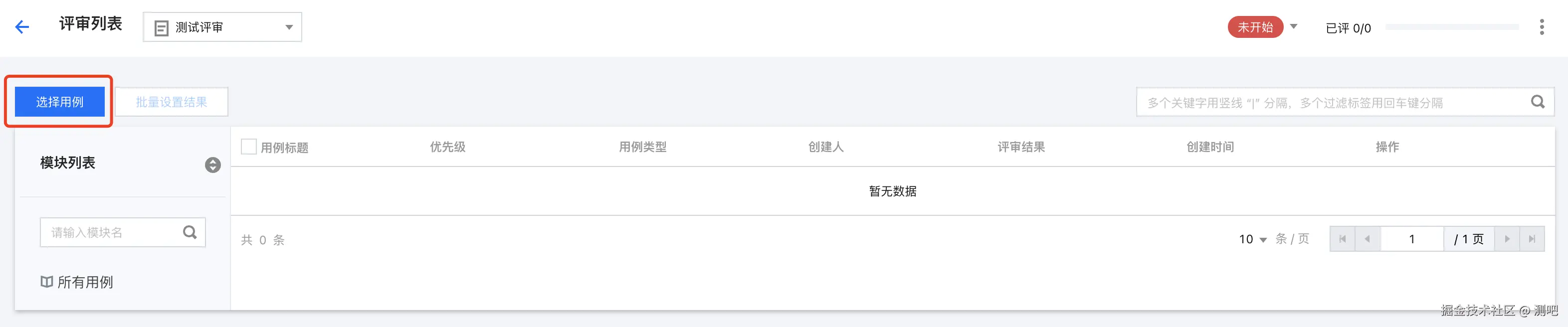Click the page number input box
The width and height of the screenshot is (1568, 327).
[x=1411, y=239]
